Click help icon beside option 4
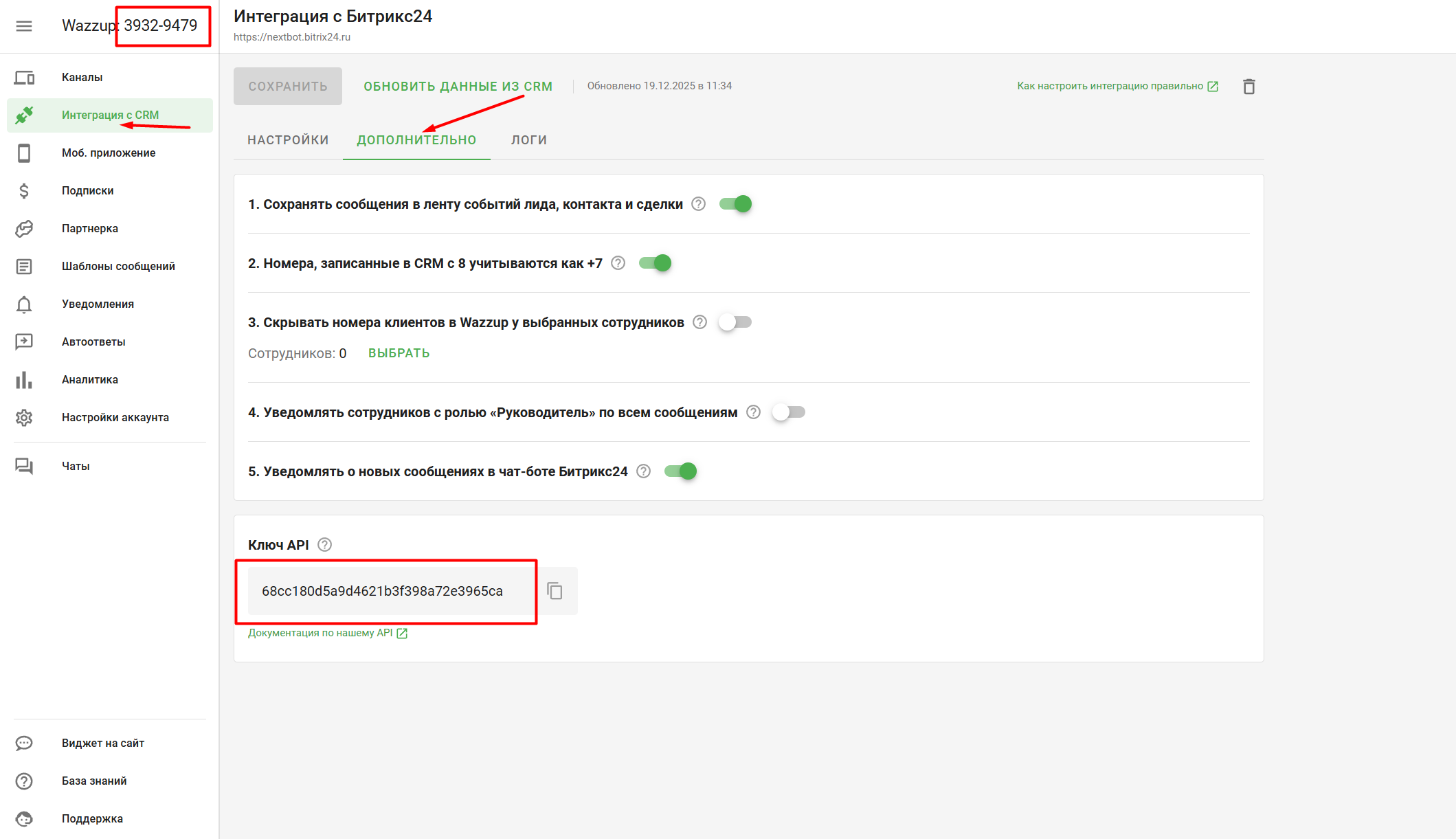The height and width of the screenshot is (839, 1456). [x=753, y=412]
